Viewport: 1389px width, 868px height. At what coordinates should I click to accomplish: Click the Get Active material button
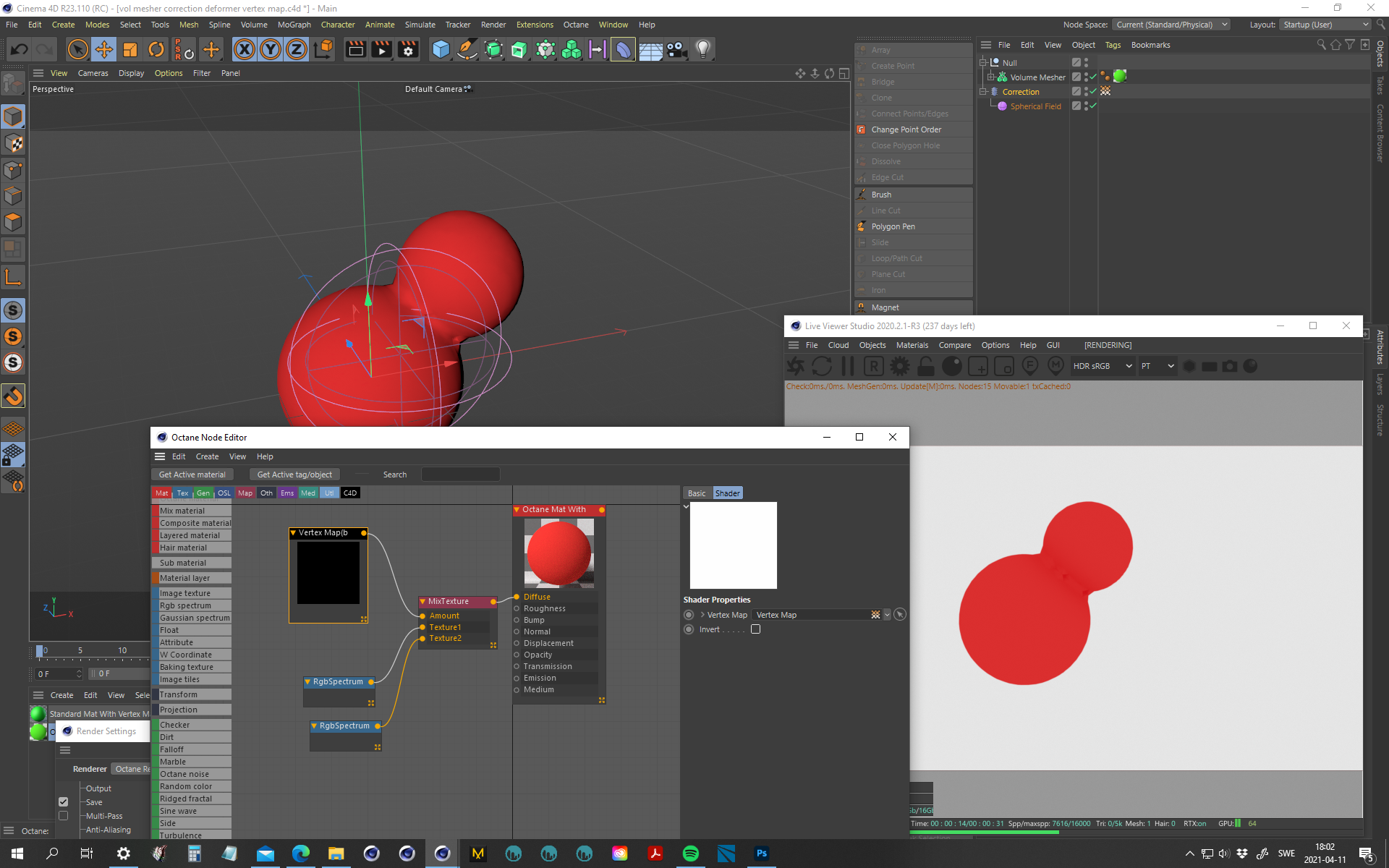coord(192,475)
